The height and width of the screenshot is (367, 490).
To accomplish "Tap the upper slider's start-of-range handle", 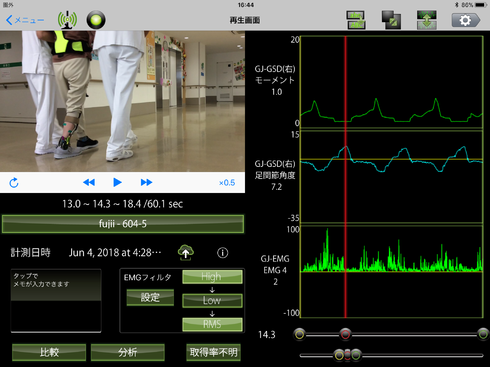I will click(299, 334).
